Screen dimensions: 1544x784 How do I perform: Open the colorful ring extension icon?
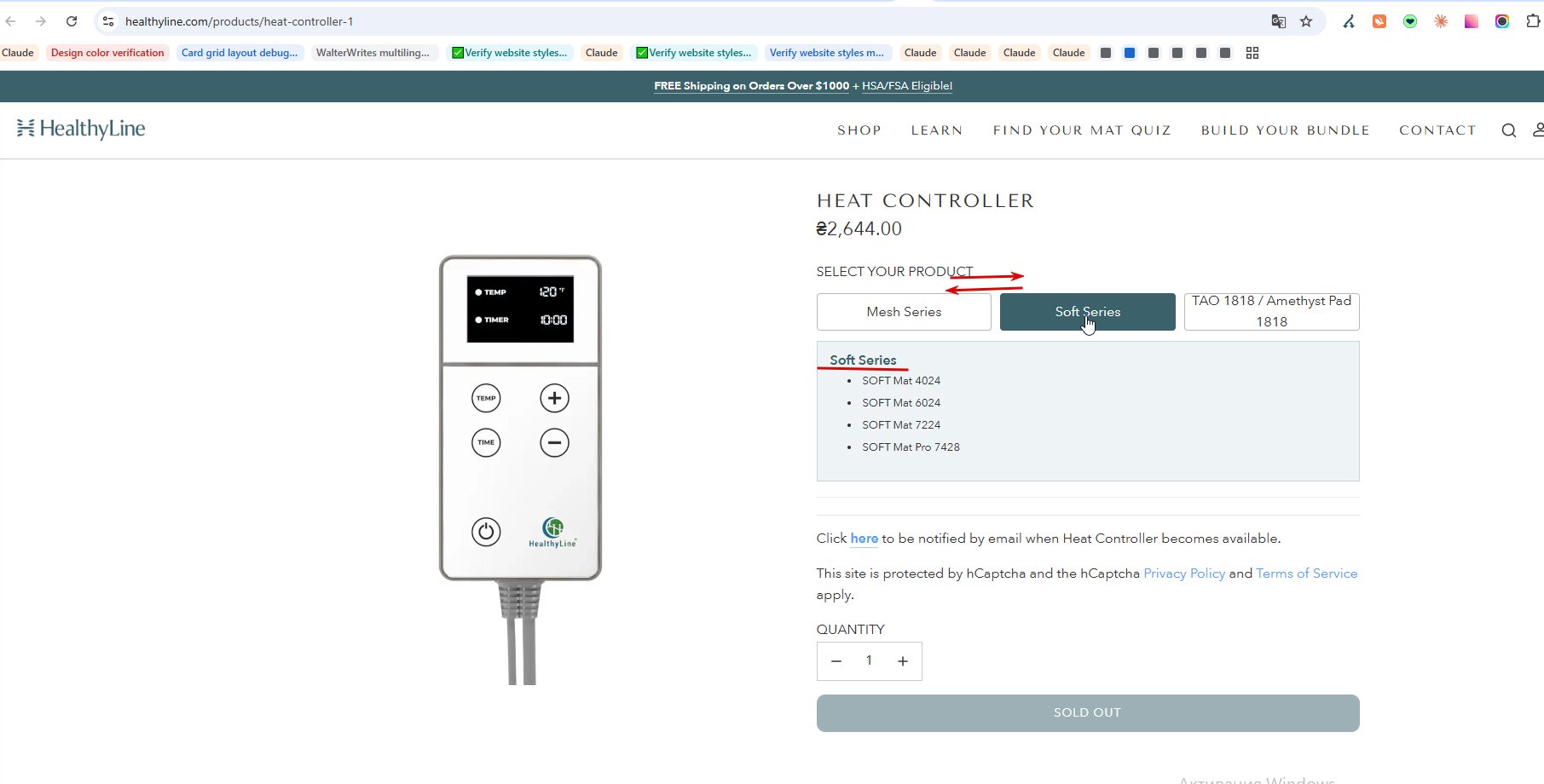click(1502, 21)
